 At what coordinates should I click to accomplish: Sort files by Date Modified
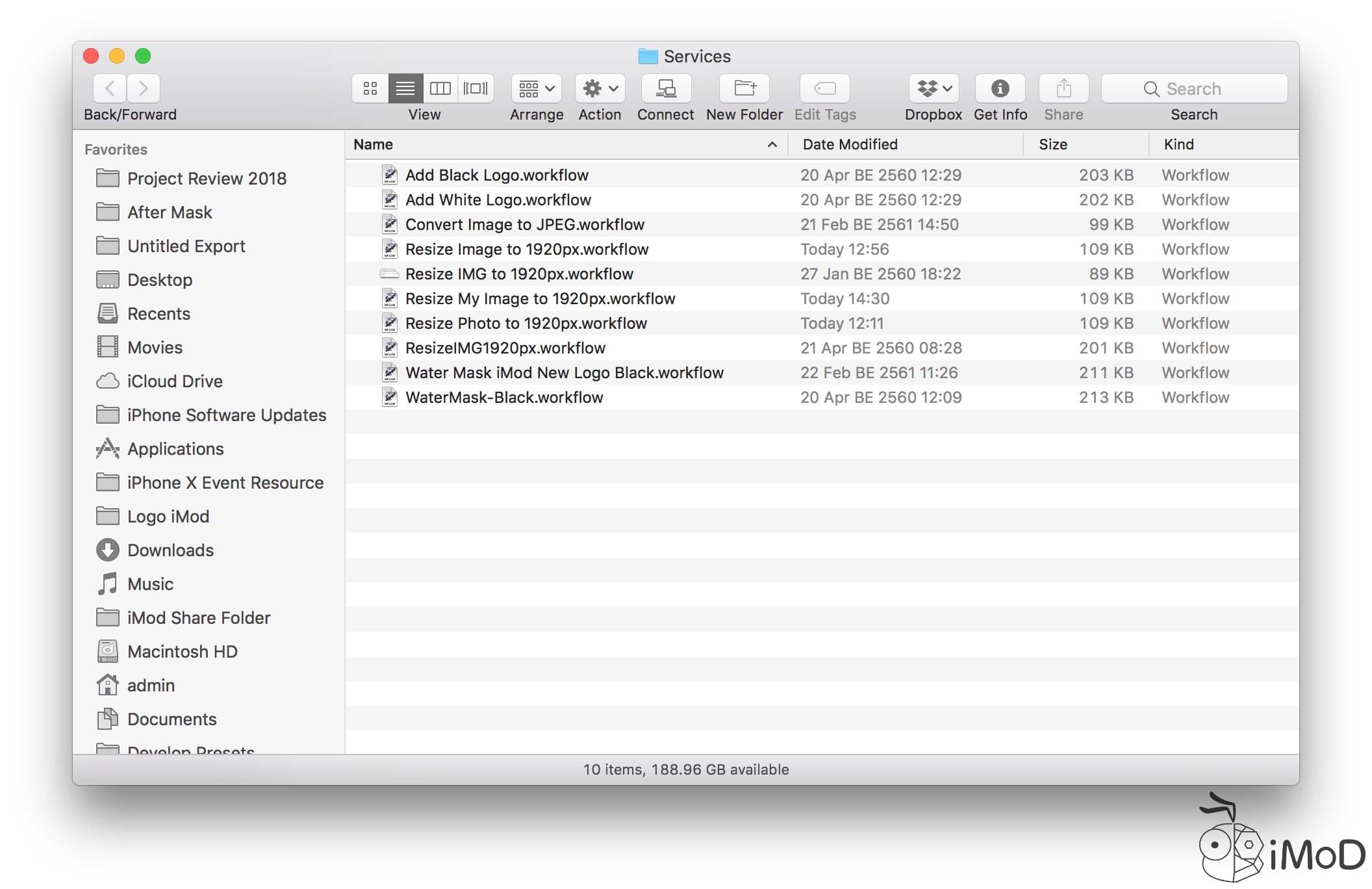click(850, 144)
